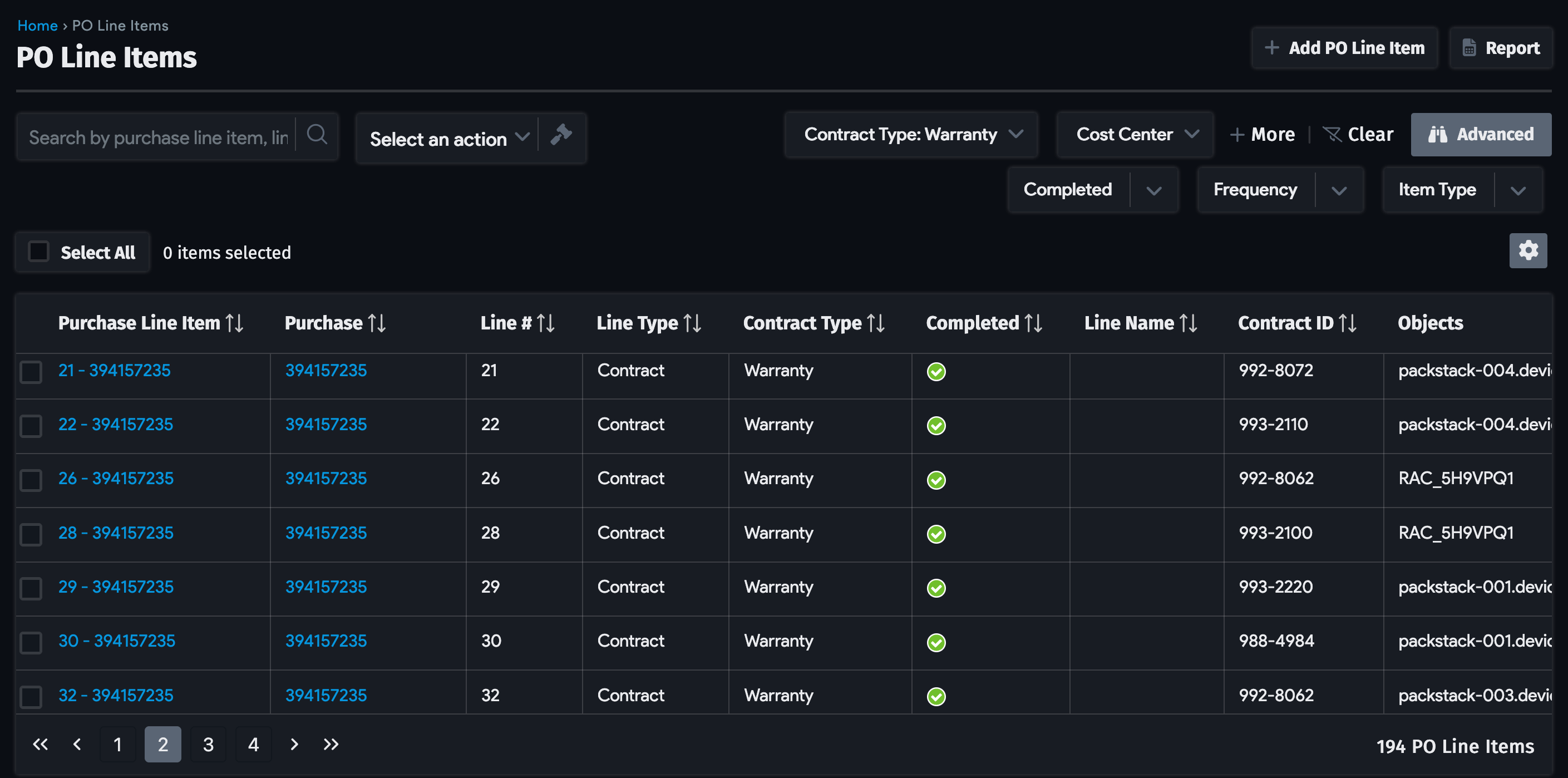The image size is (1568, 778).
Task: Open the table settings gear icon
Action: (1528, 251)
